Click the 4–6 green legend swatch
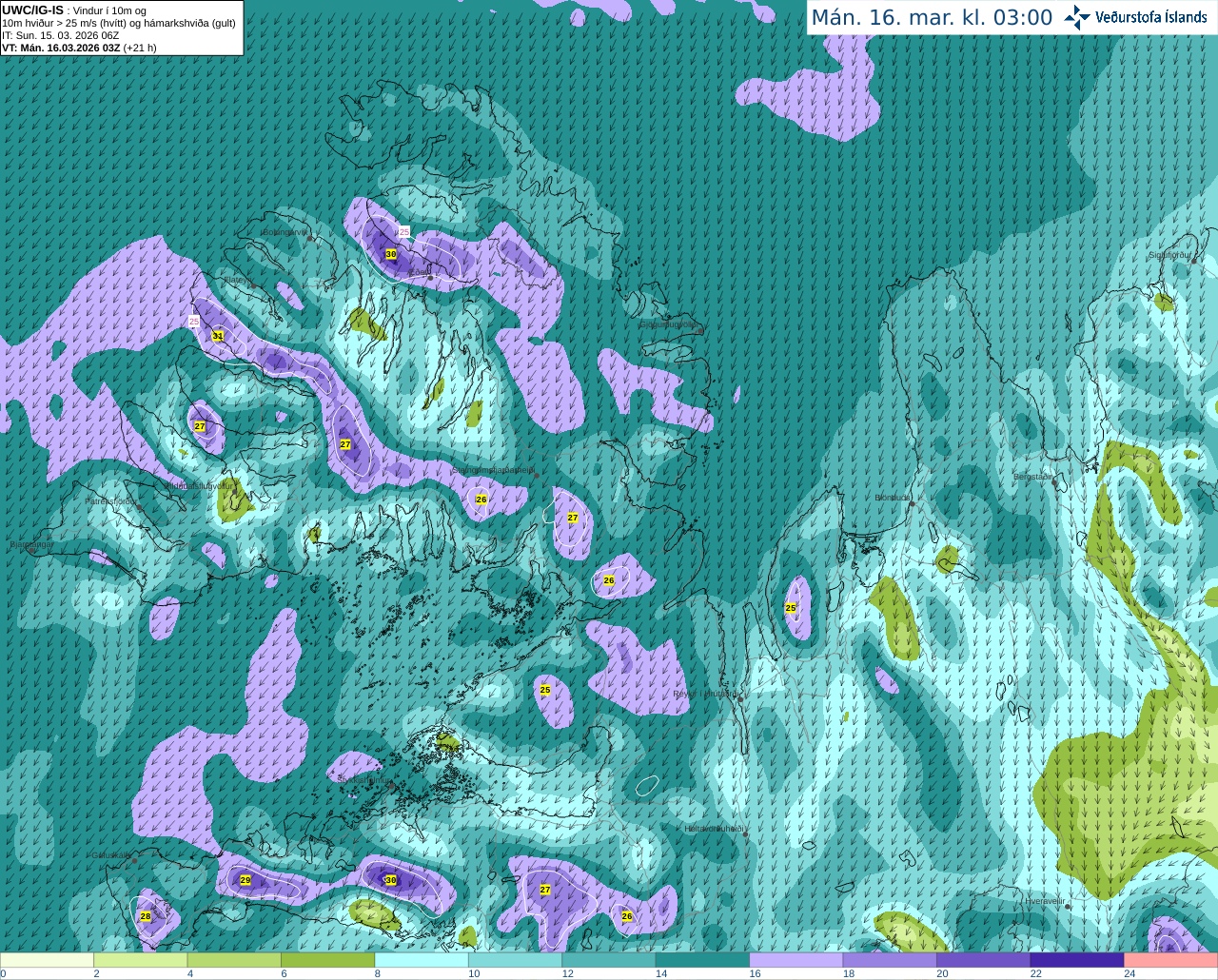 [234, 960]
